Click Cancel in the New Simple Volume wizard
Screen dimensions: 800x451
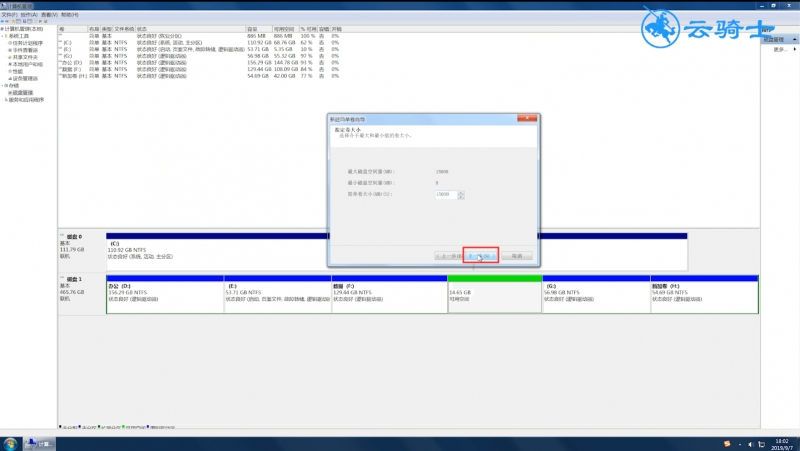[x=516, y=256]
